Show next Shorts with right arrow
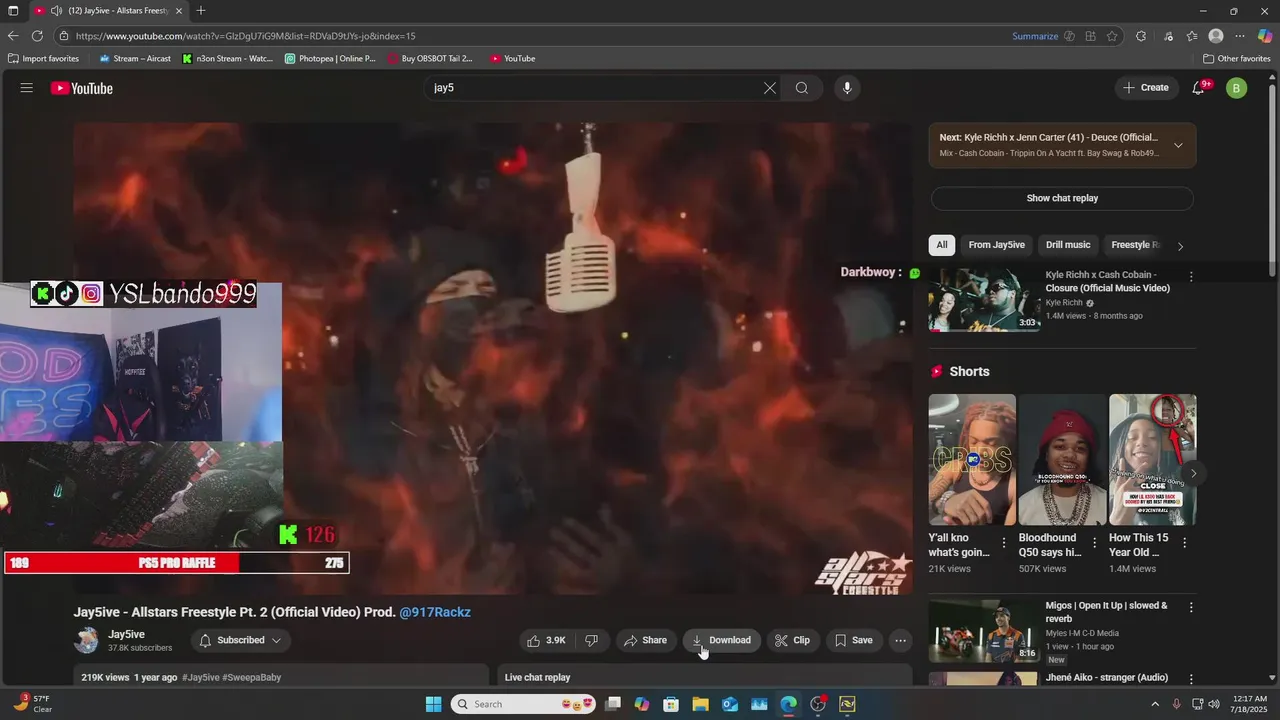 coord(1193,474)
